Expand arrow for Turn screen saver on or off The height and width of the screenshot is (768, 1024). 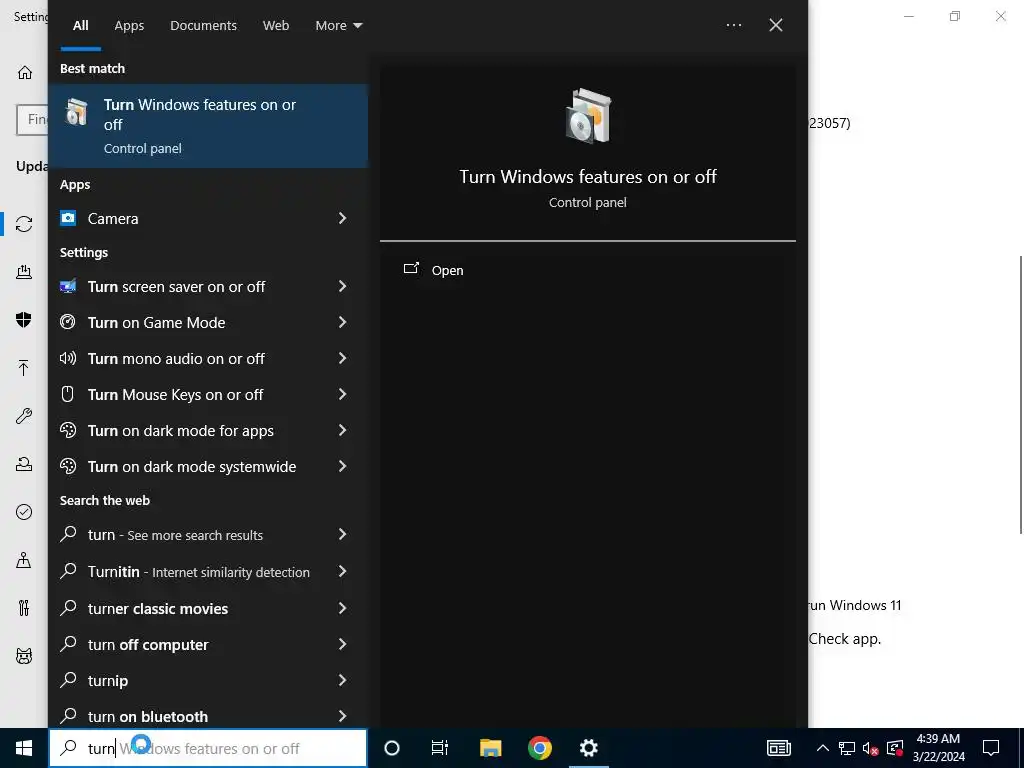342,286
